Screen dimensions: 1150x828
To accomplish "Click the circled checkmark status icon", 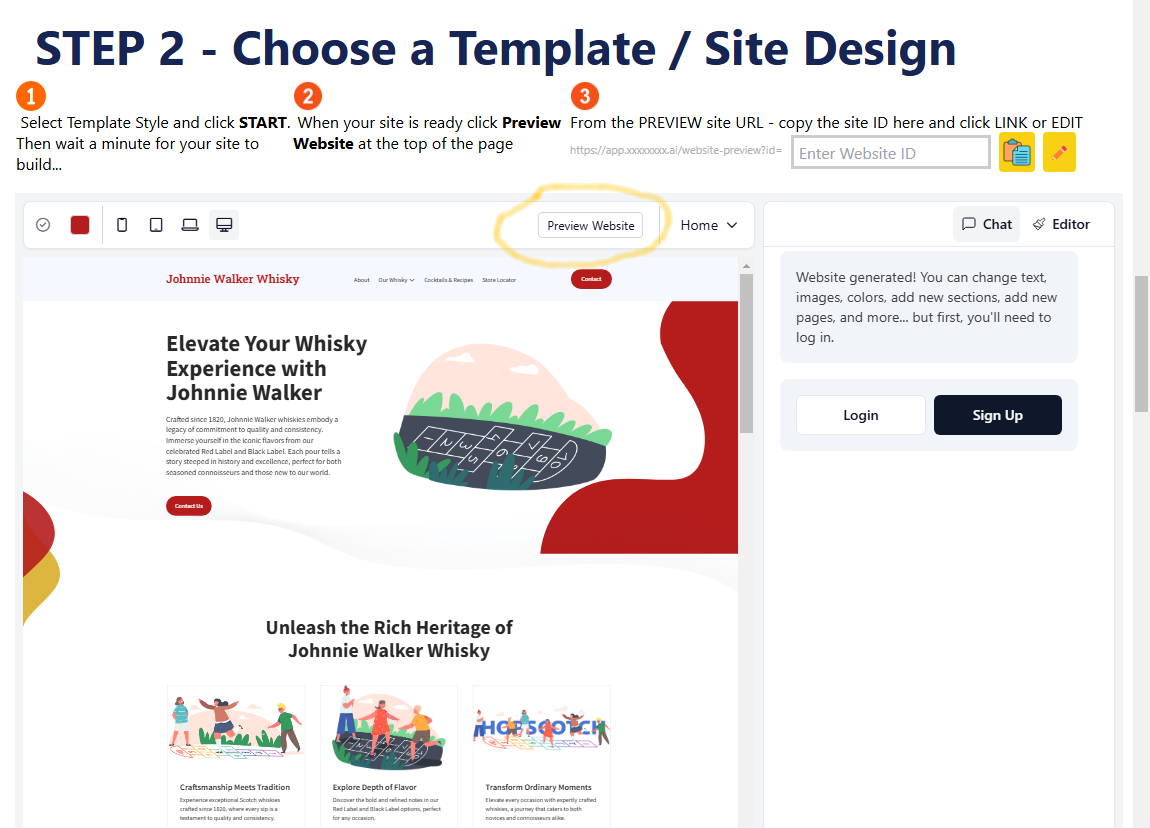I will point(43,224).
